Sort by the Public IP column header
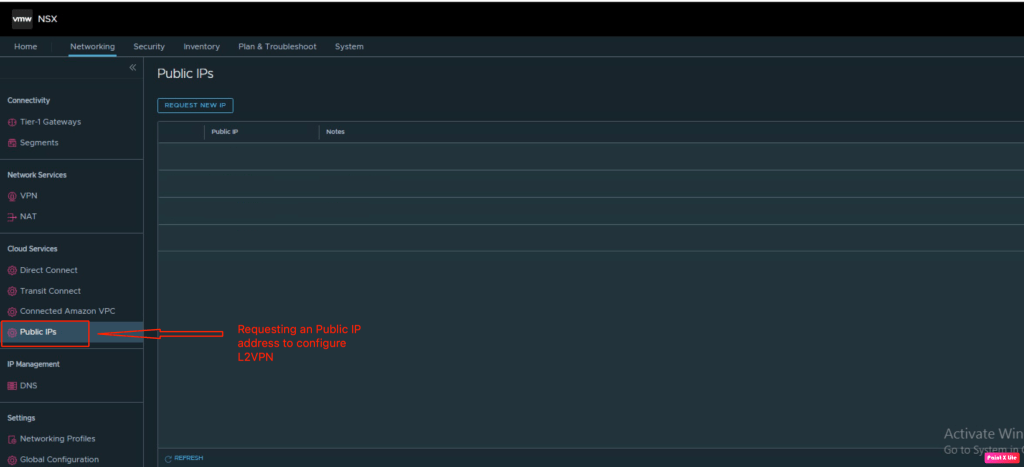 point(224,132)
